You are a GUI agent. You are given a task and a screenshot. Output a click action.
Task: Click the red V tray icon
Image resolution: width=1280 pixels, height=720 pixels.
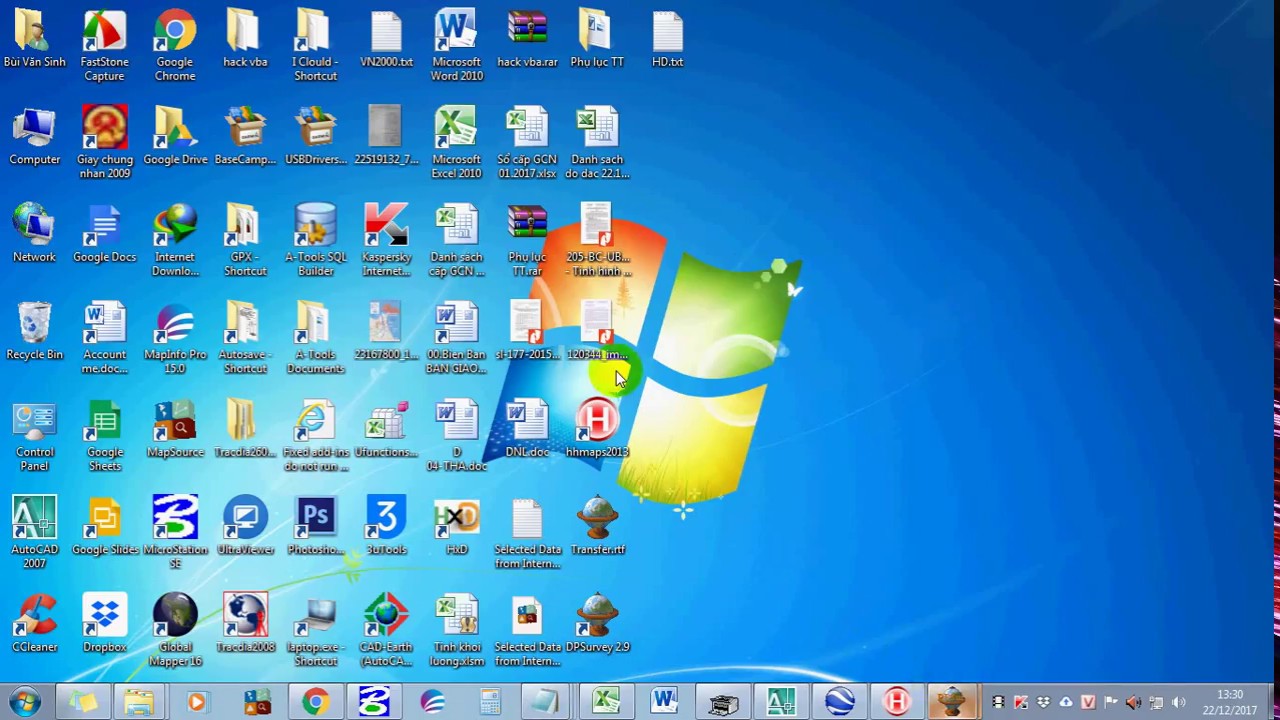1089,702
